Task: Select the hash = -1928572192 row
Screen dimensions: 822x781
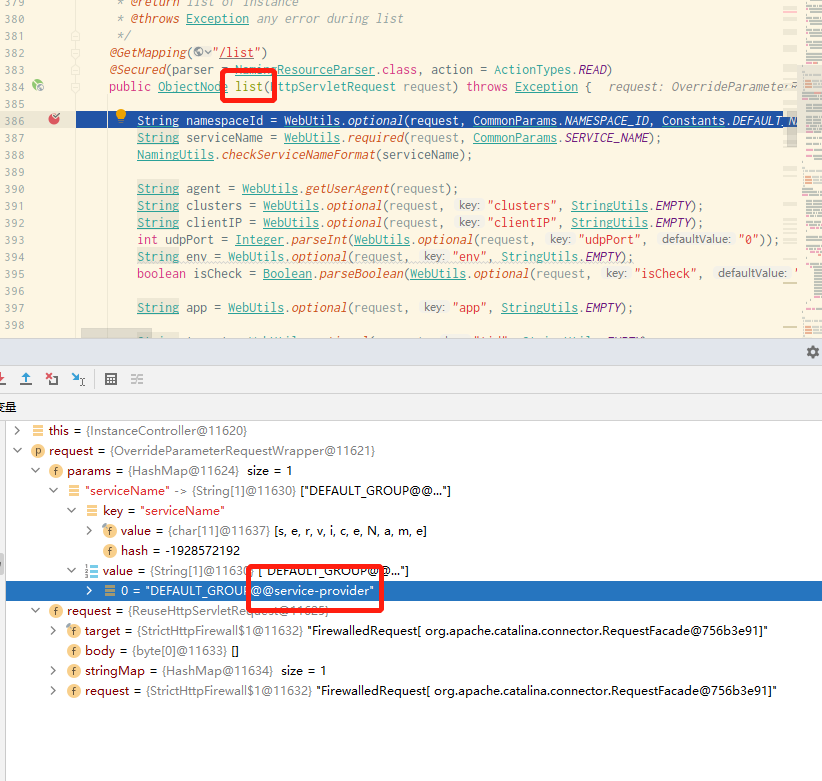Action: pyautogui.click(x=414, y=550)
